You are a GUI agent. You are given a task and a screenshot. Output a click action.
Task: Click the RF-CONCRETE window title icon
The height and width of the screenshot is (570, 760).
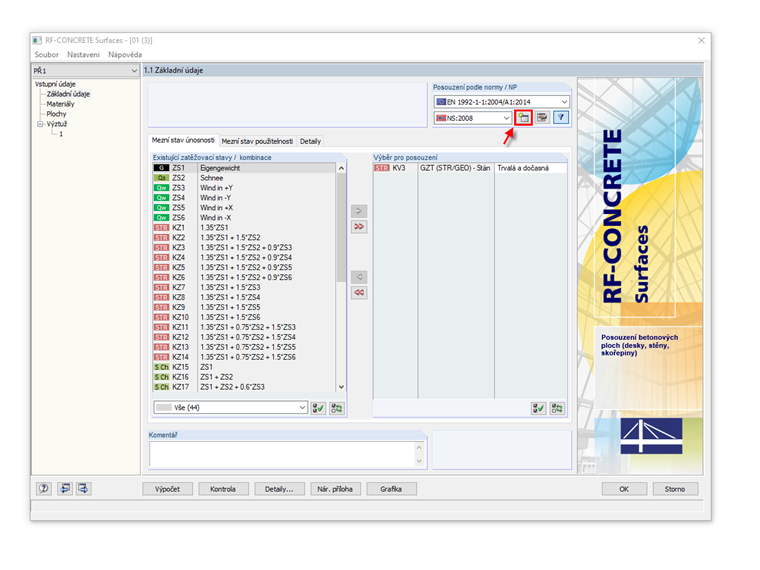[x=37, y=40]
